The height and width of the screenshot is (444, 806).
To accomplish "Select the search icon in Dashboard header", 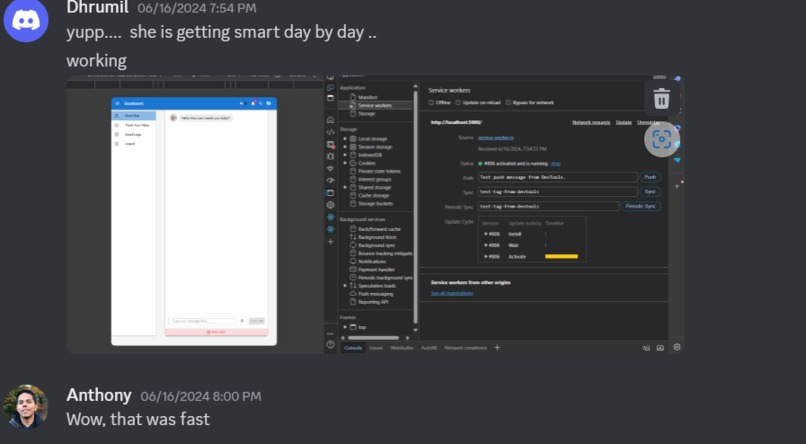I will coord(261,103).
